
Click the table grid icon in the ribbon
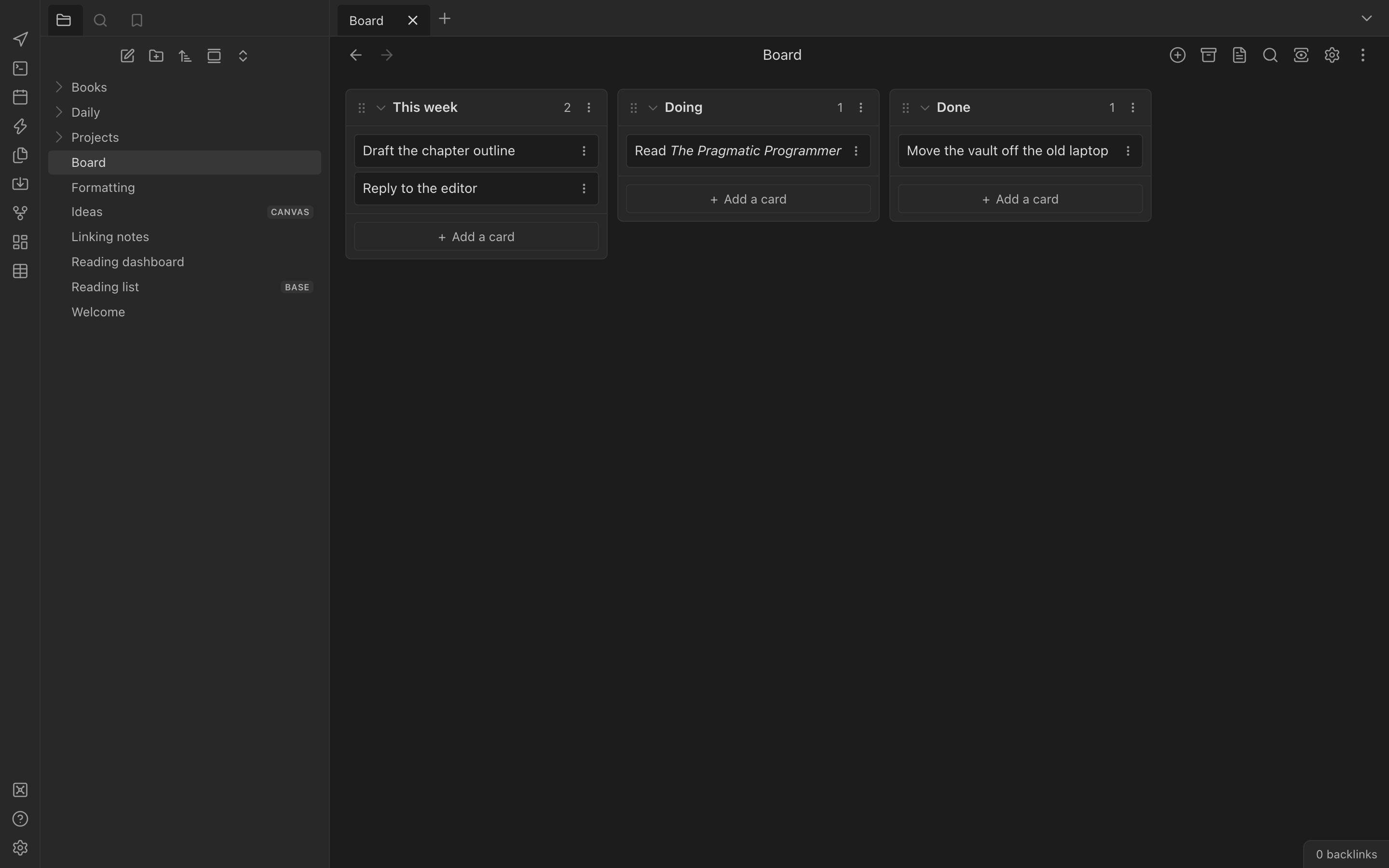pos(20,271)
